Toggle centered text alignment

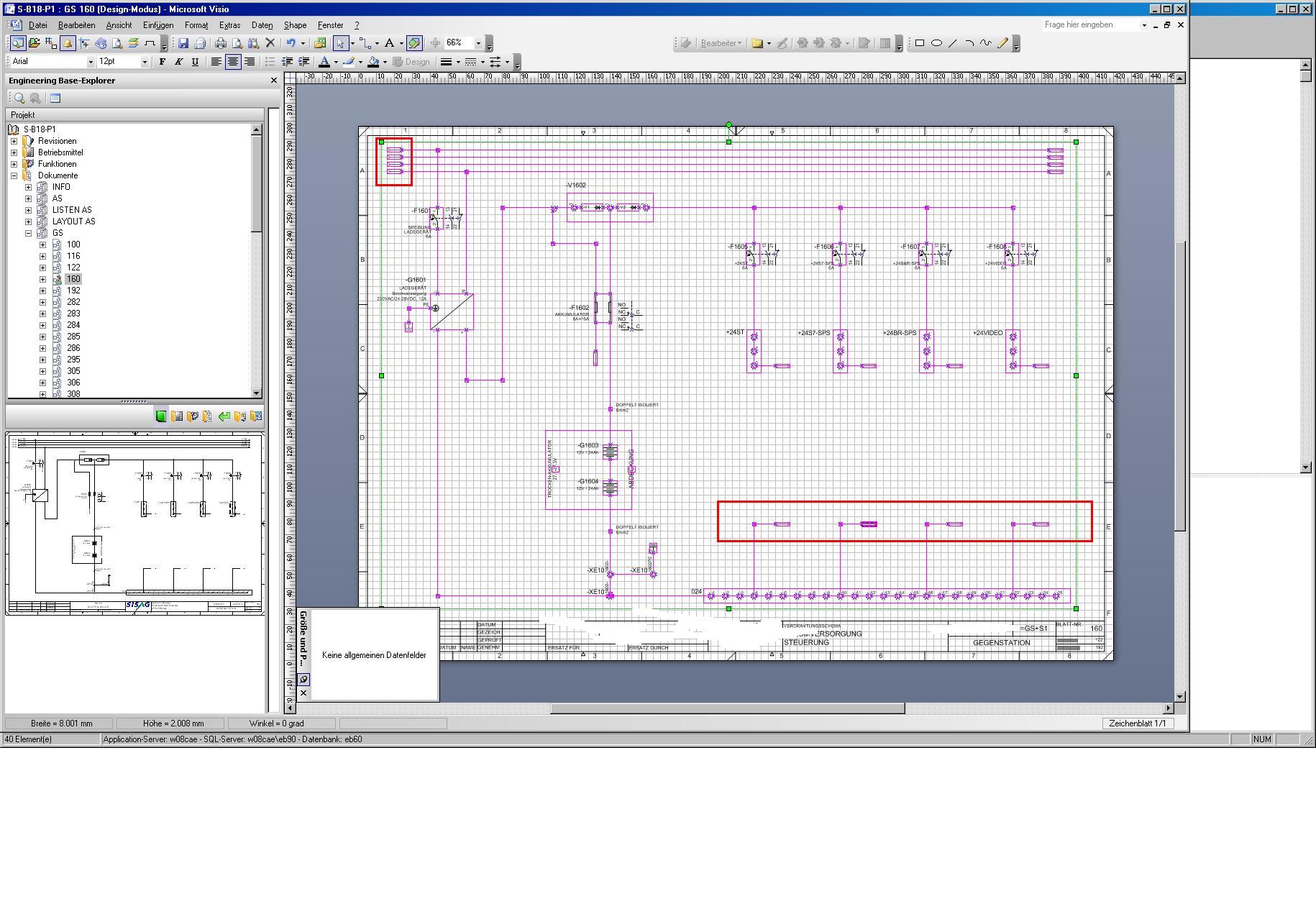pyautogui.click(x=233, y=62)
